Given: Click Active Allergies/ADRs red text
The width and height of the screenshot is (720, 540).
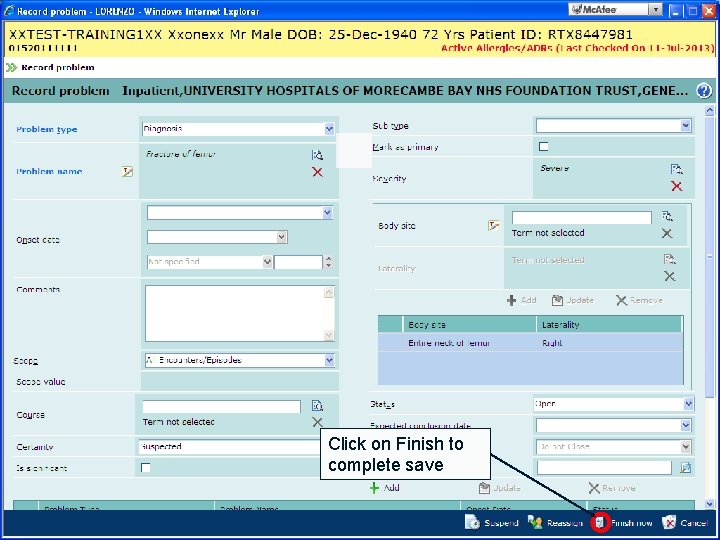Looking at the screenshot, I should (x=578, y=48).
